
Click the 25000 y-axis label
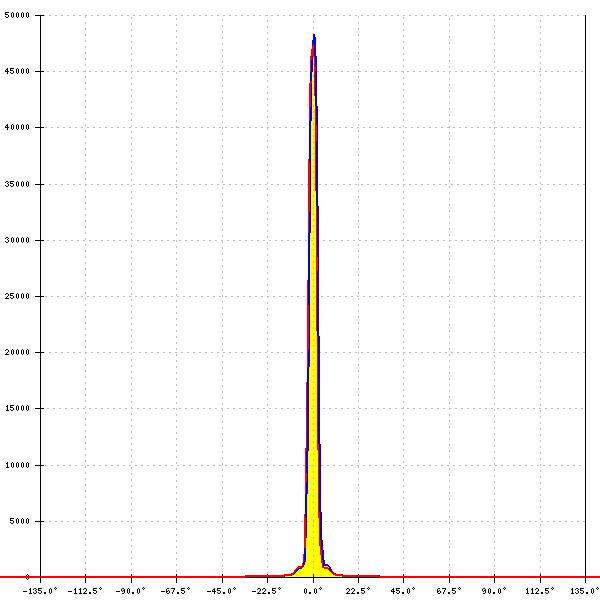point(17,296)
